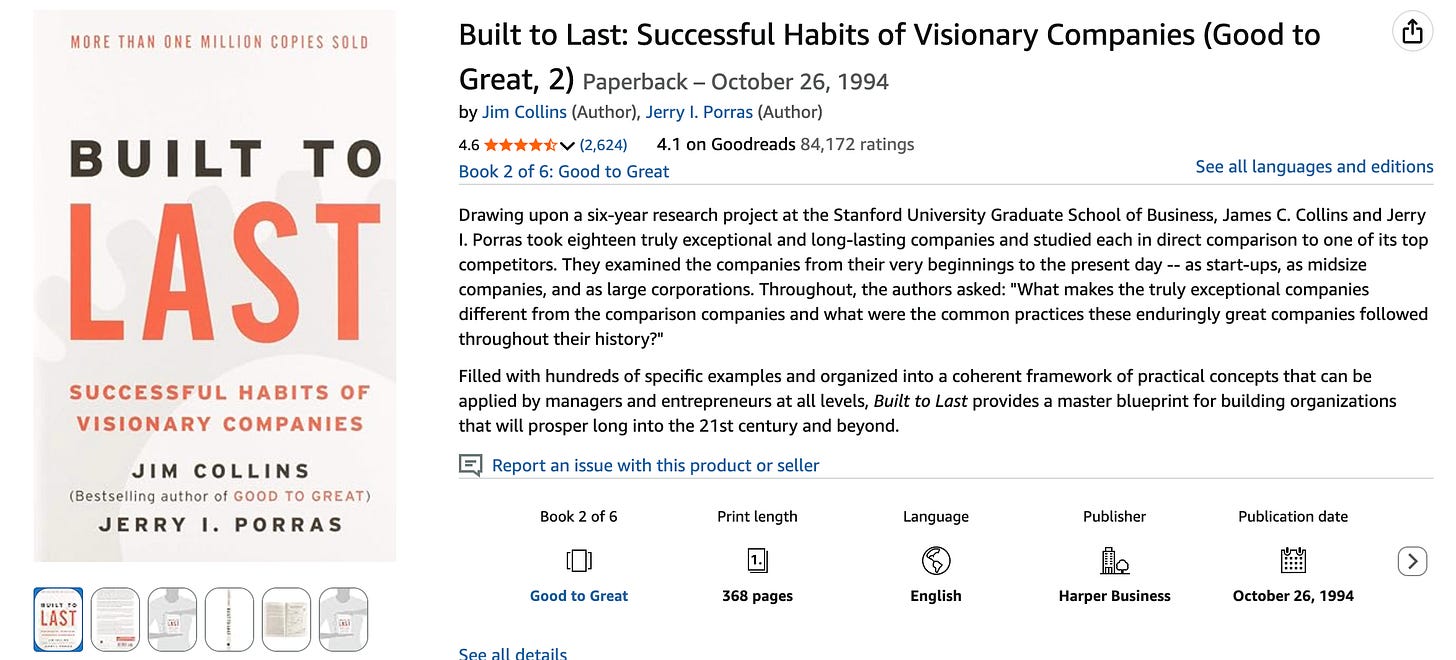
Task: Click the language globe icon
Action: (936, 561)
